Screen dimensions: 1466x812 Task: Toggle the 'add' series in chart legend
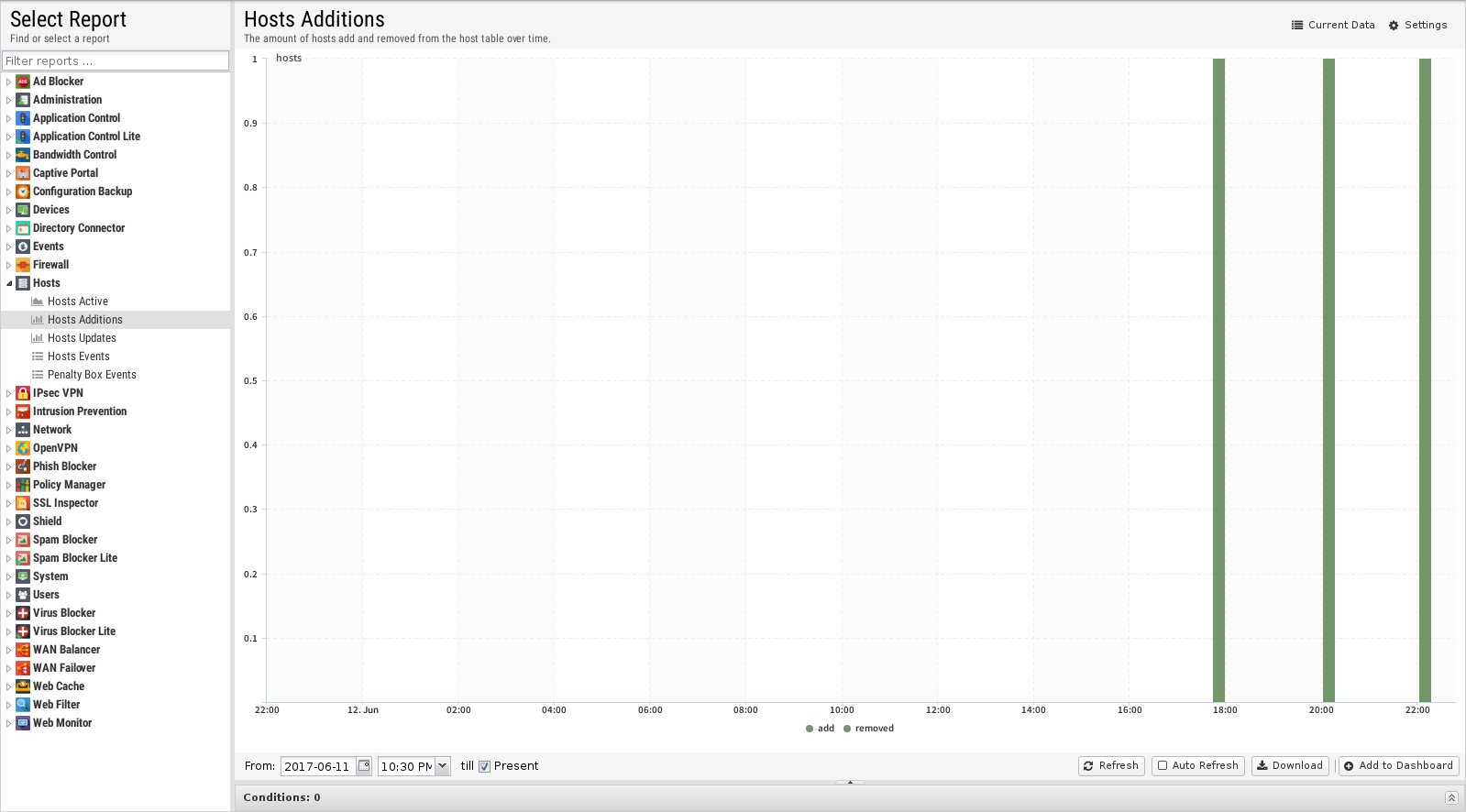point(820,729)
